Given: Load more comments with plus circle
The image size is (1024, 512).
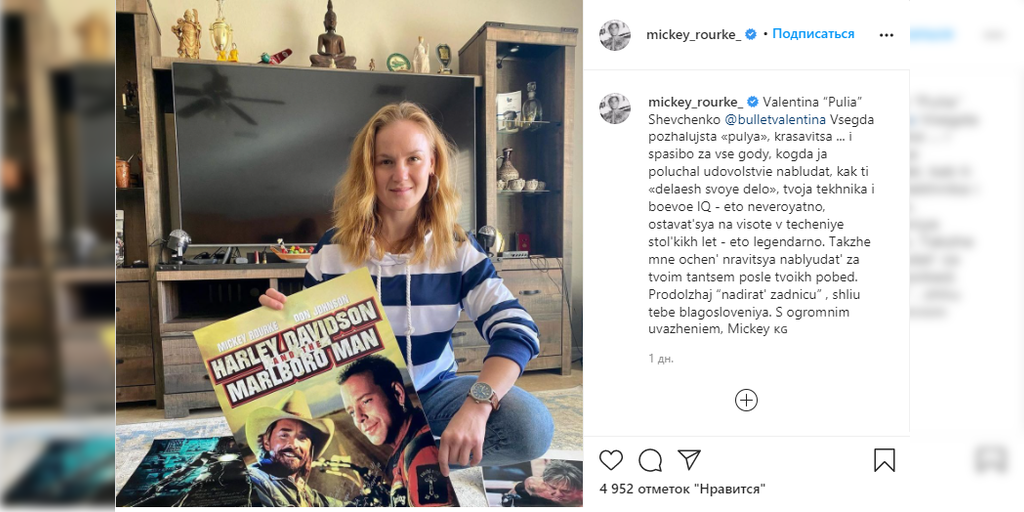Looking at the screenshot, I should coord(746,400).
